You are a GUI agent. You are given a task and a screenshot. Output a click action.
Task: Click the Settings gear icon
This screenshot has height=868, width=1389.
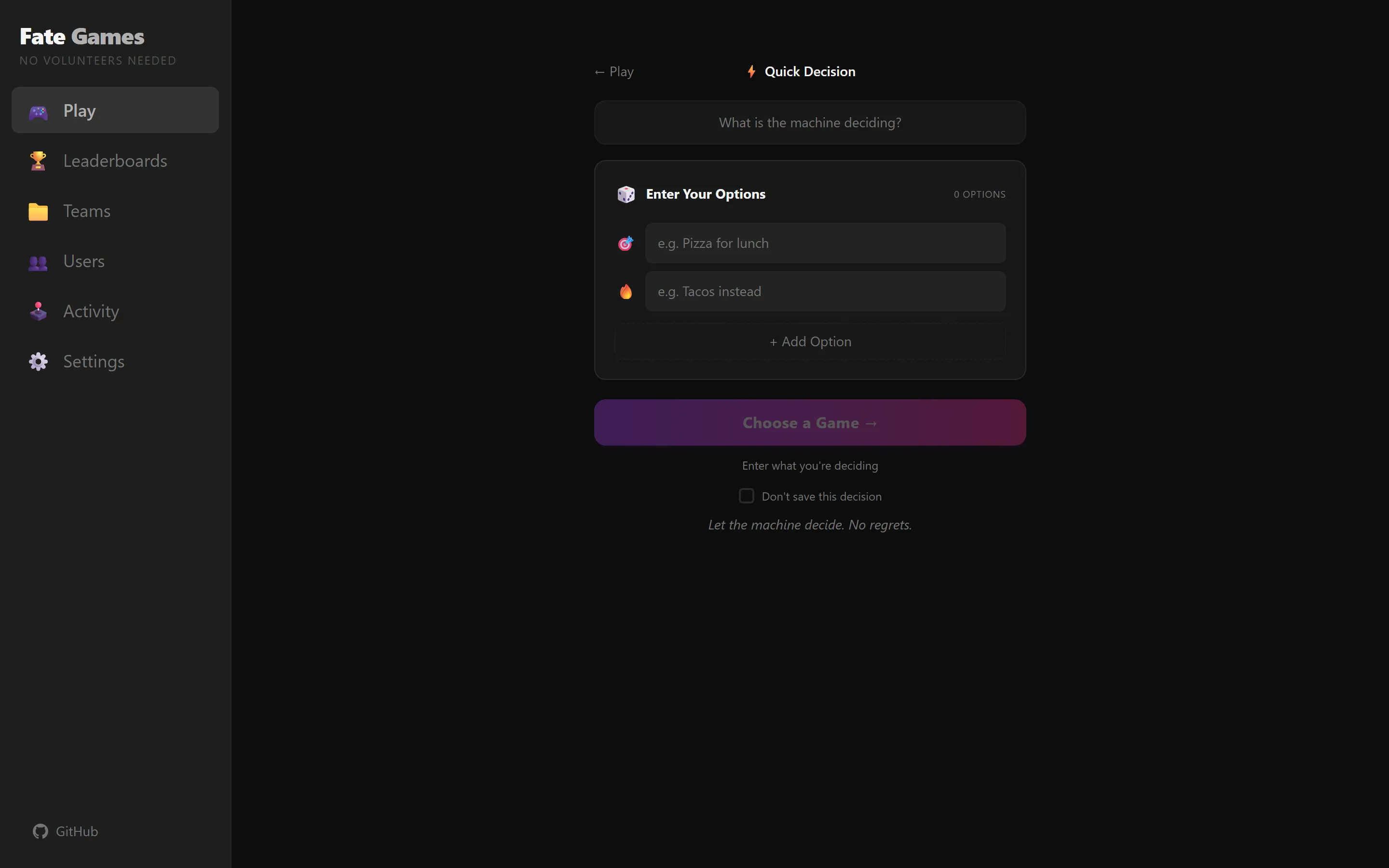[38, 362]
